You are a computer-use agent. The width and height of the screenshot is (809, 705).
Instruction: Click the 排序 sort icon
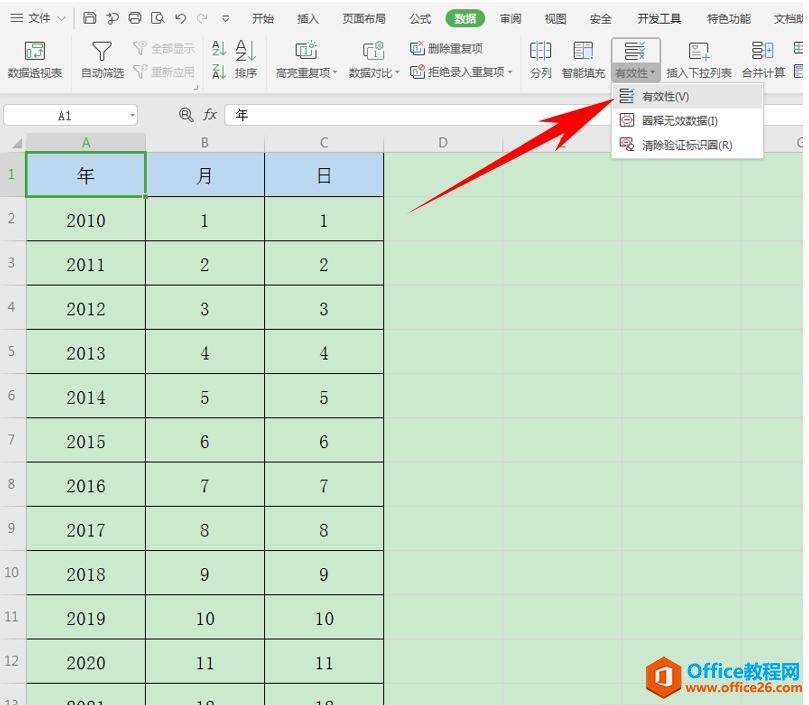point(246,55)
